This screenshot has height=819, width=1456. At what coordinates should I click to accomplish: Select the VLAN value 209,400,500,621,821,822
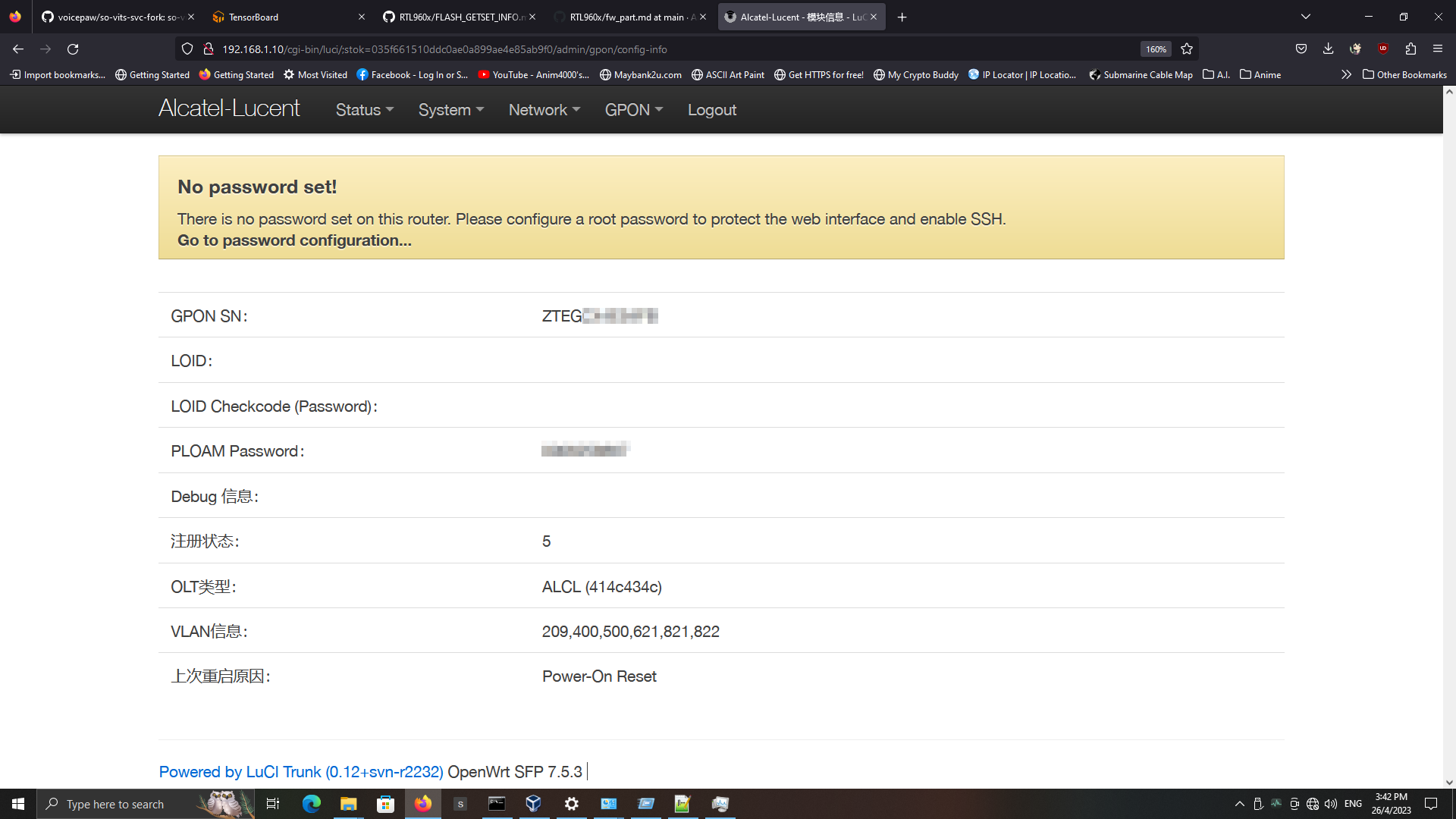pos(631,632)
